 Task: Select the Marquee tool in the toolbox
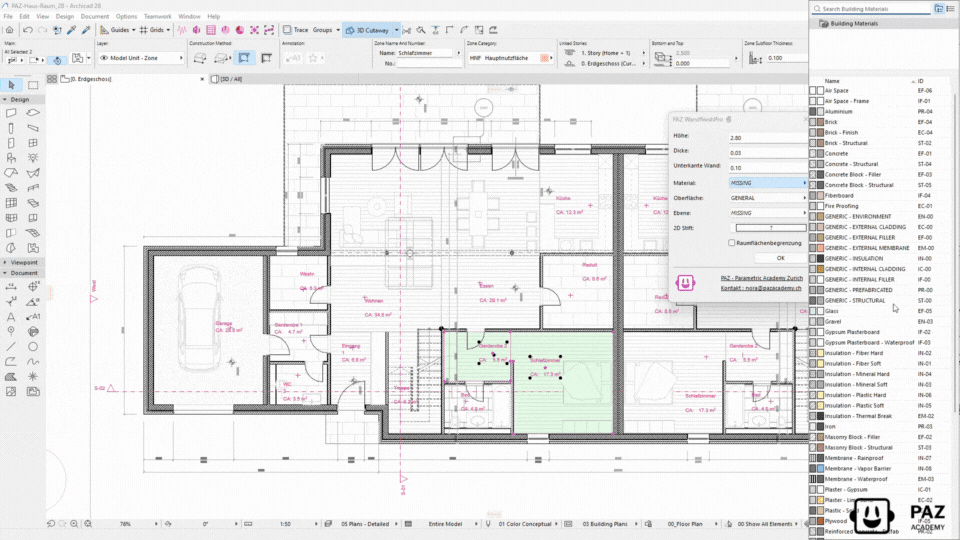point(33,85)
